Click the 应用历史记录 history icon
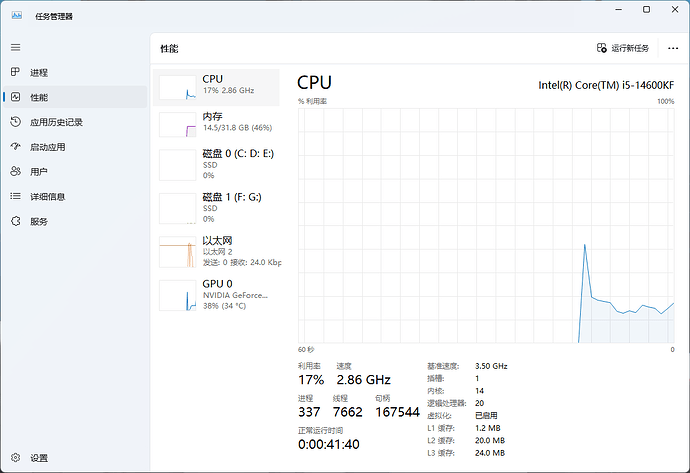 (x=15, y=121)
